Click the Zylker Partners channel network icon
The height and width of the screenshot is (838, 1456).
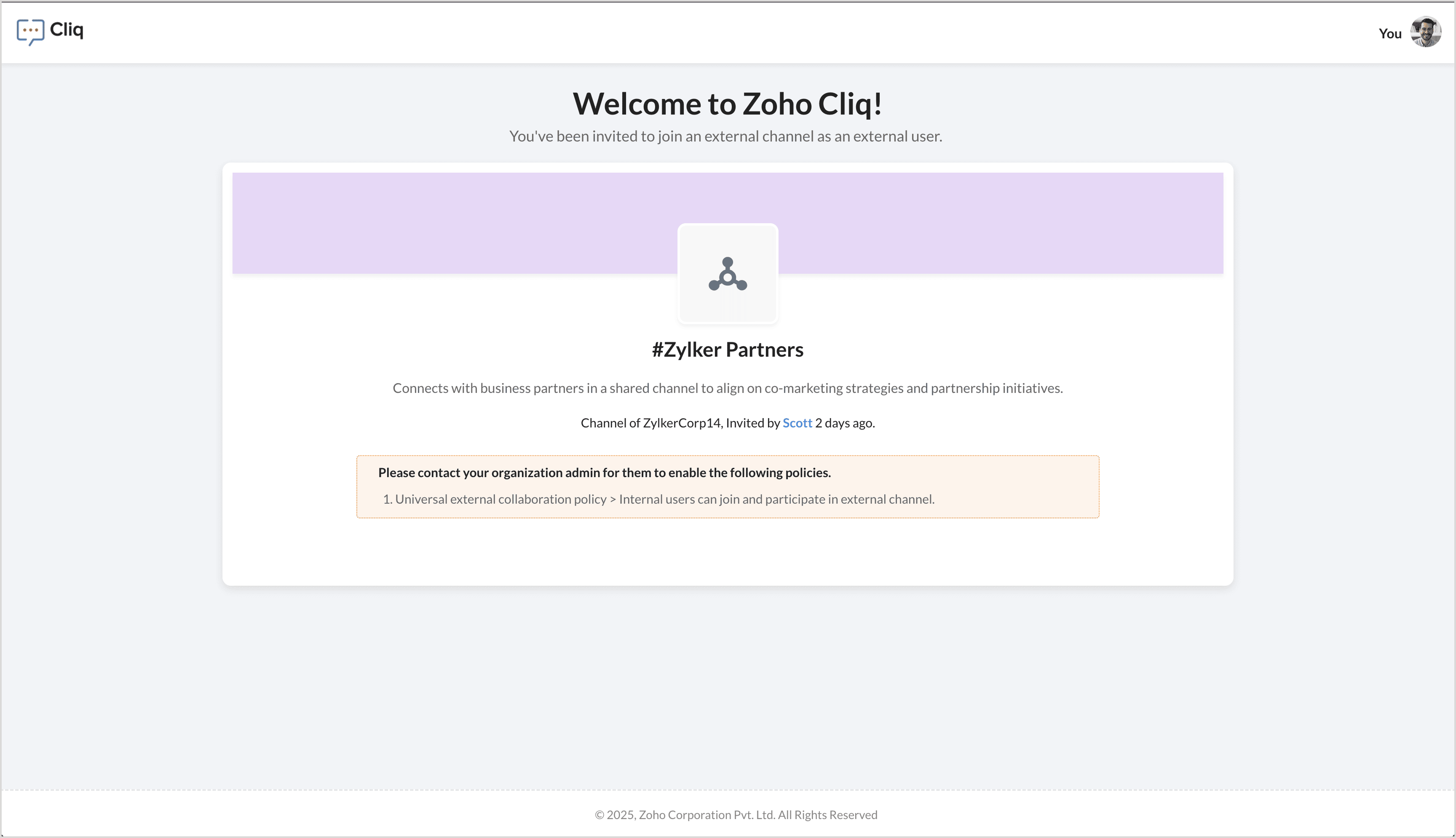727,275
